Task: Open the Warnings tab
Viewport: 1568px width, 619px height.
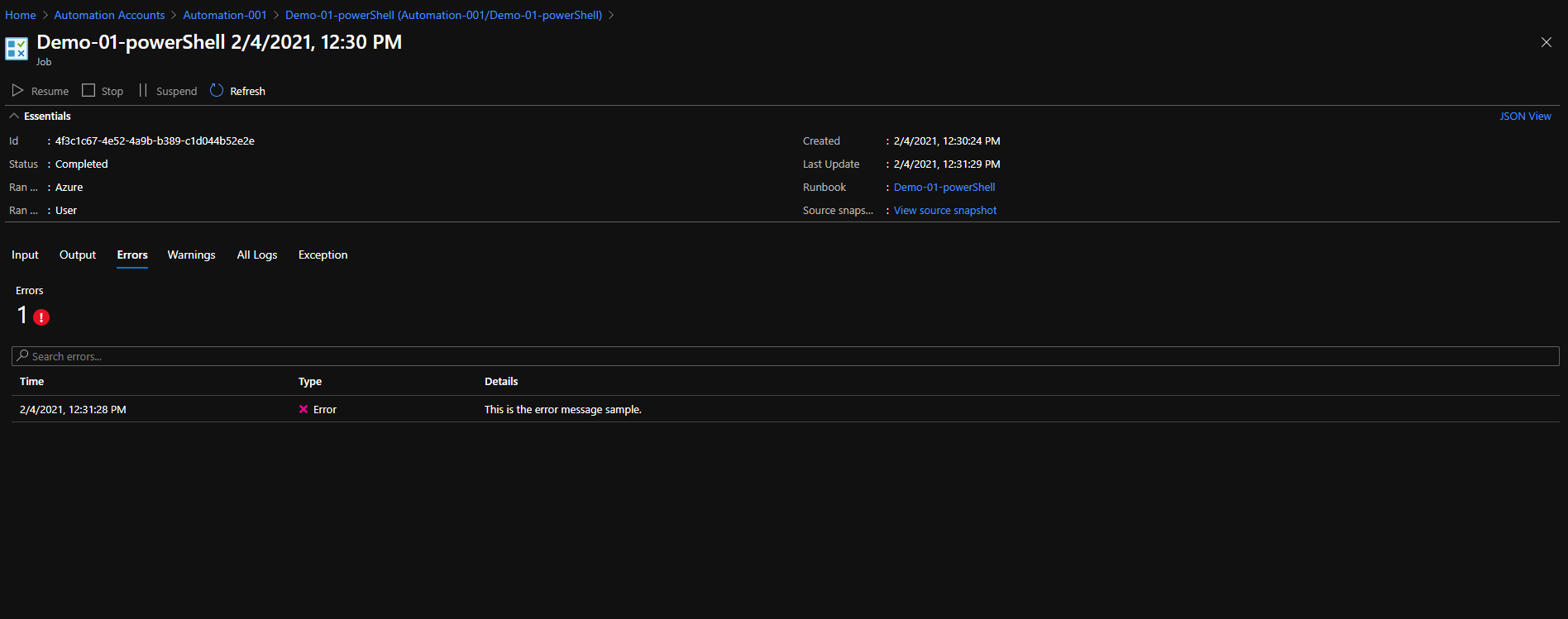Action: point(191,255)
